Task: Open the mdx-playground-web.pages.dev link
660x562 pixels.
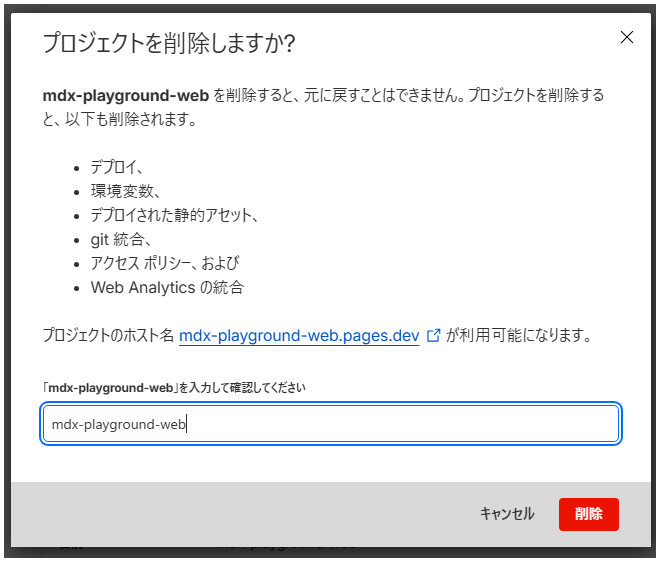Action: (x=299, y=336)
